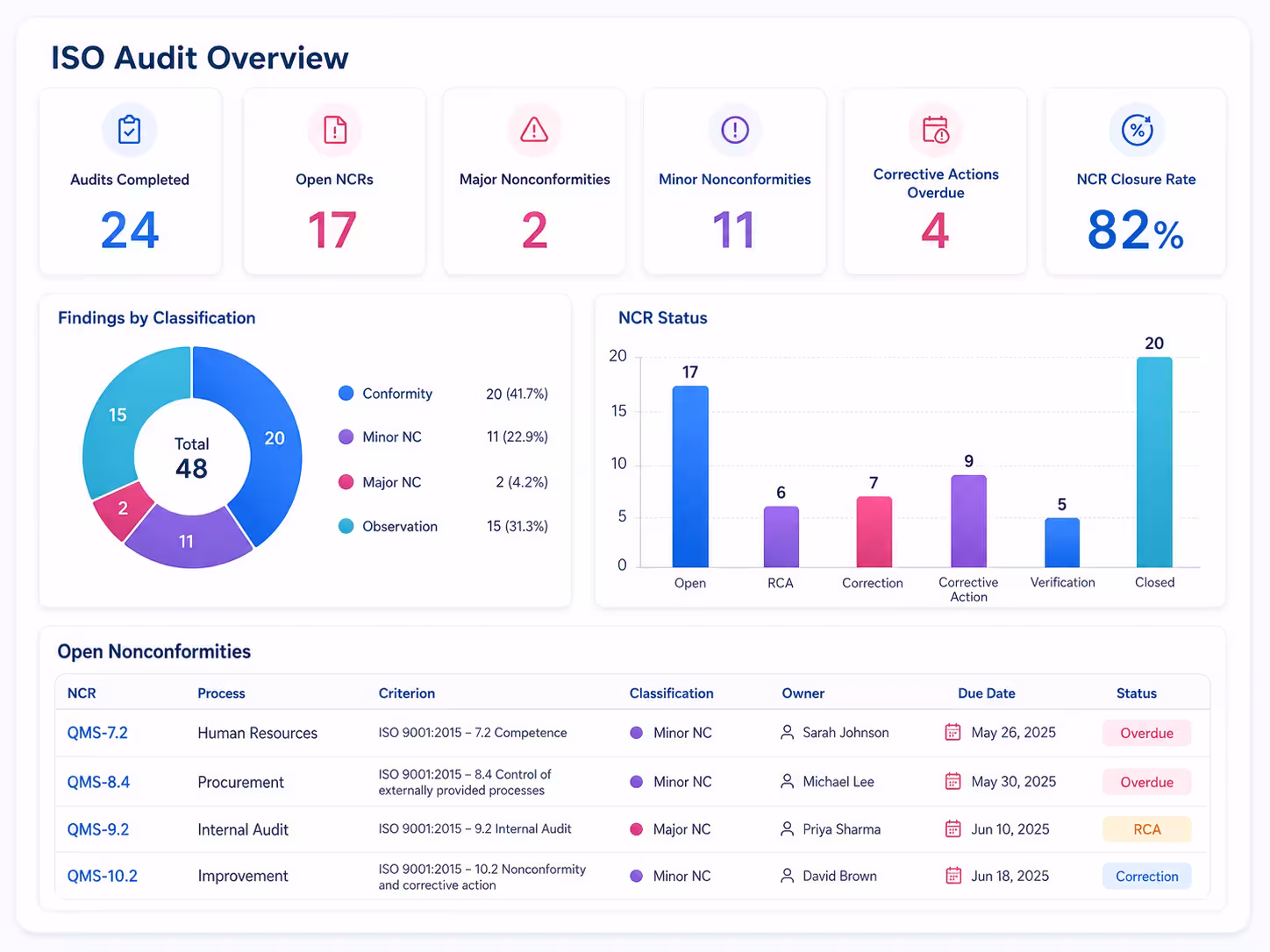
Task: Select the RCA bar in NCR Status chart
Action: point(781,536)
